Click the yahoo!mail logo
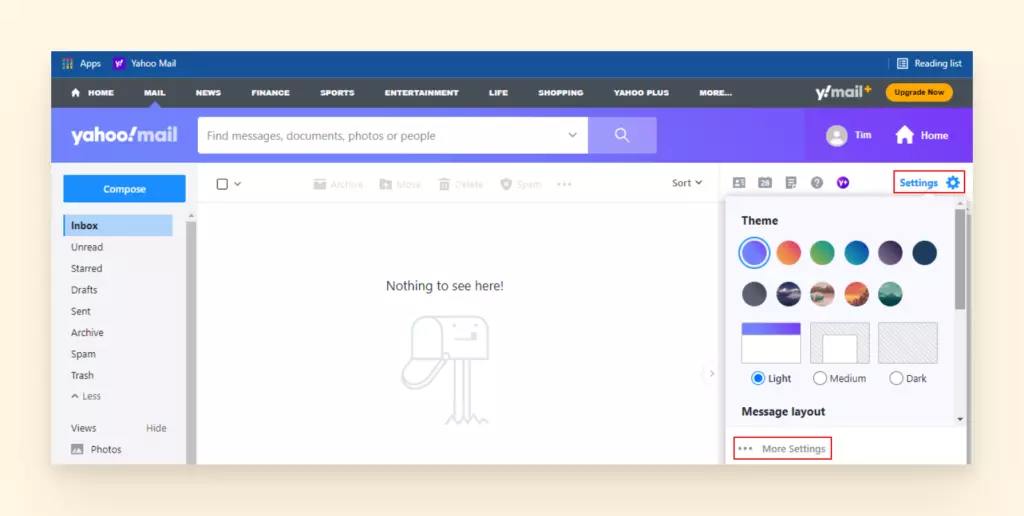The width and height of the screenshot is (1024, 516). (124, 135)
